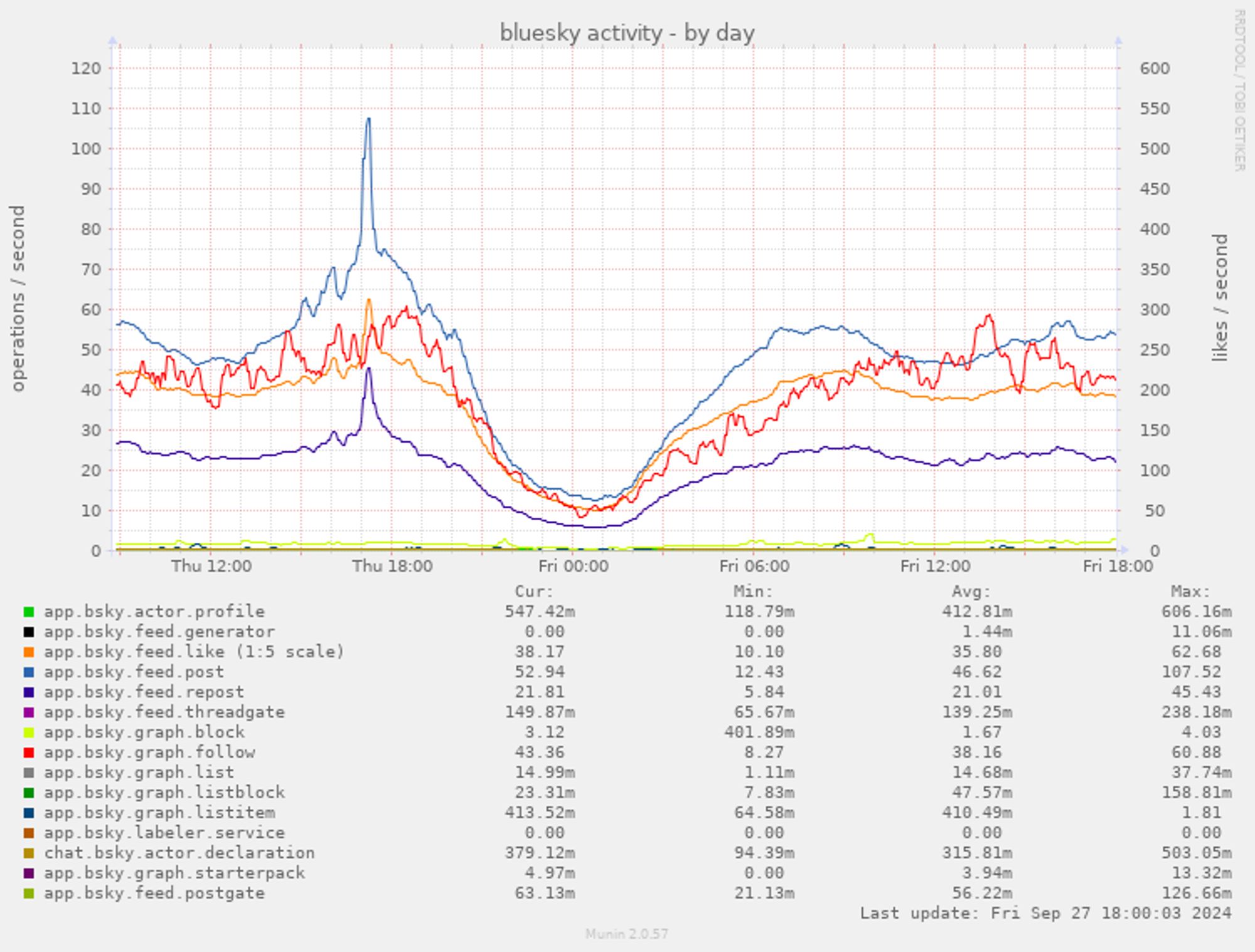Click the chart title 'bluesky activity - by day'
Image resolution: width=1255 pixels, height=952 pixels.
tap(627, 33)
